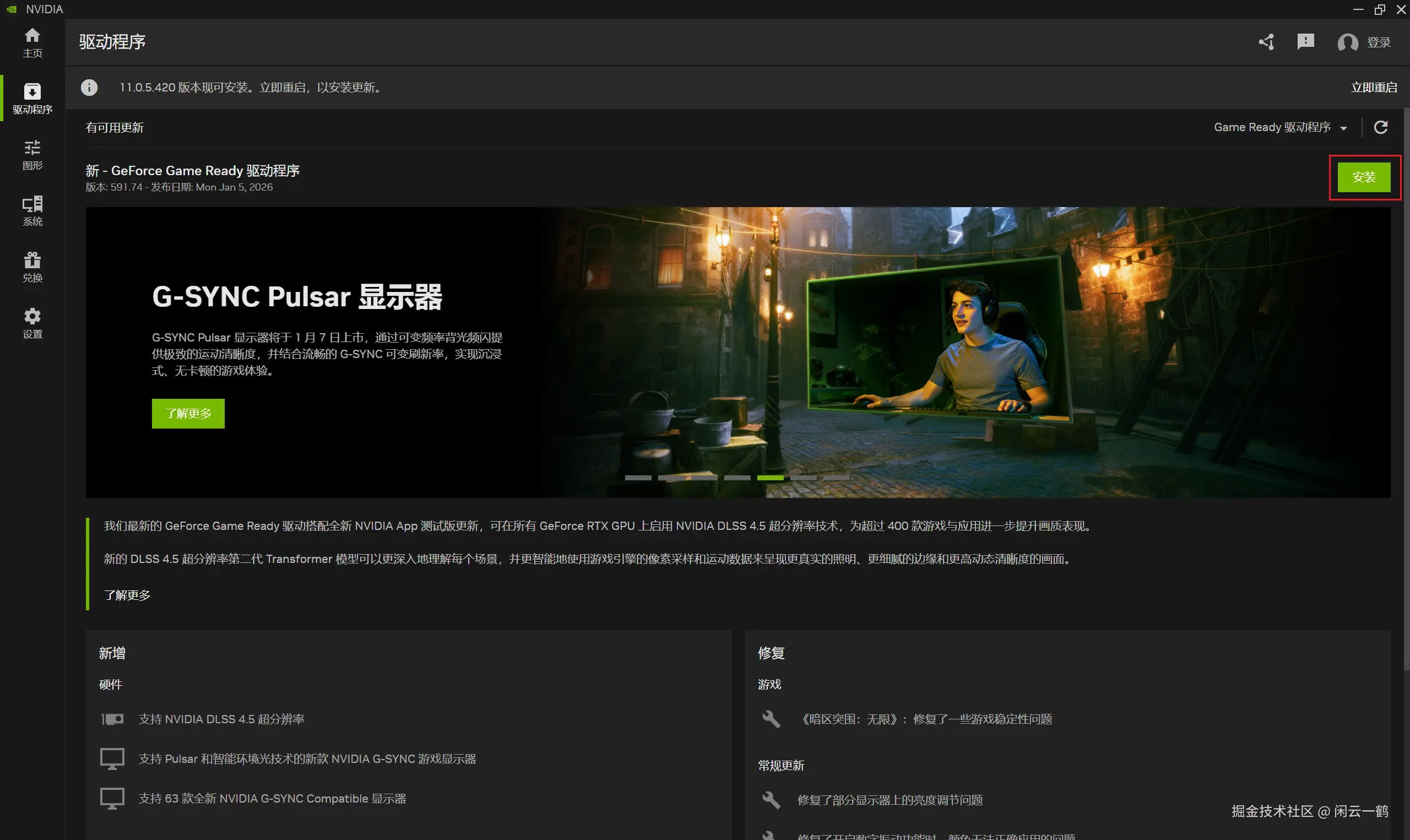Screen dimensions: 1410x840
Task: Click the 新增 section heading
Action: 112,653
